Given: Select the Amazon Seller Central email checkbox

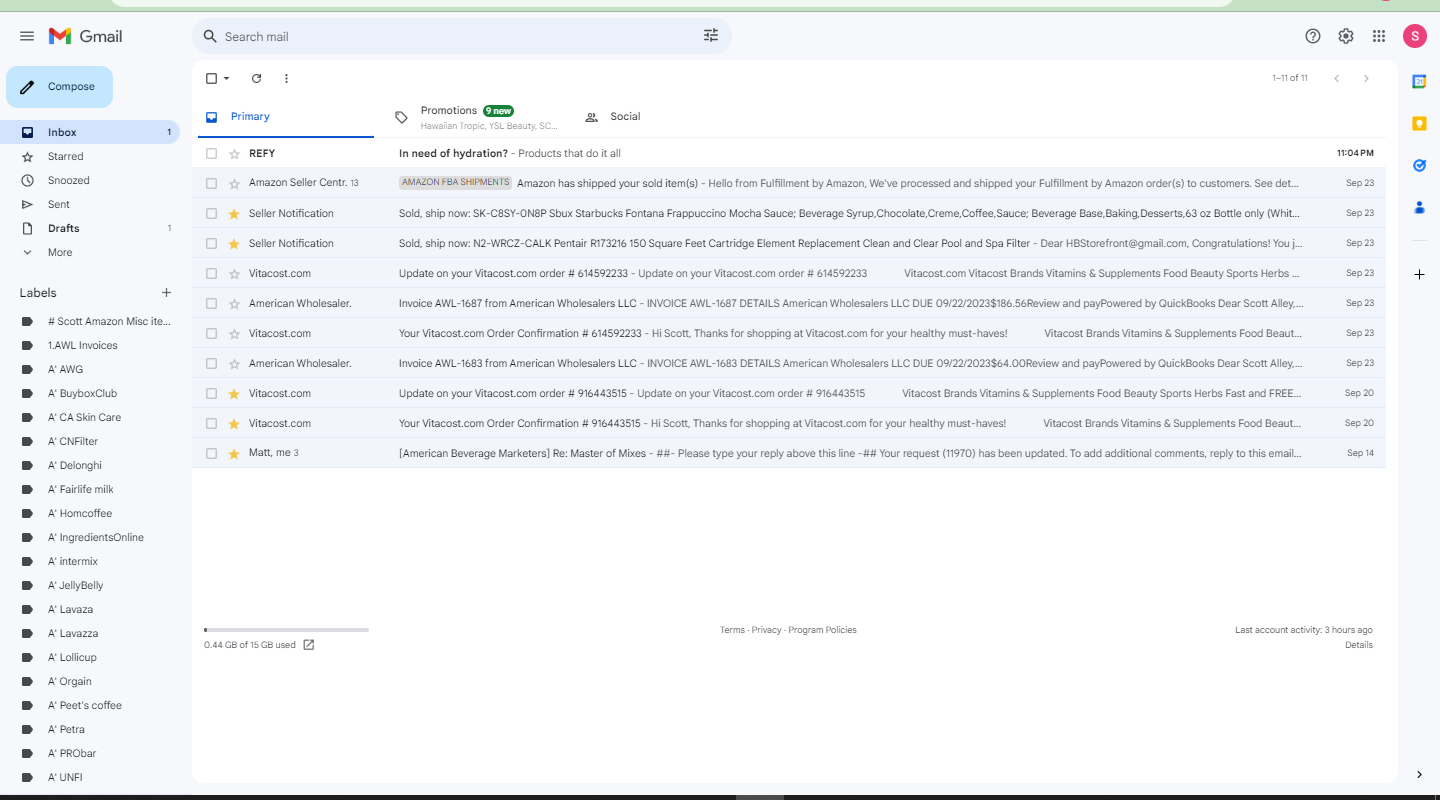Looking at the screenshot, I should pos(211,183).
